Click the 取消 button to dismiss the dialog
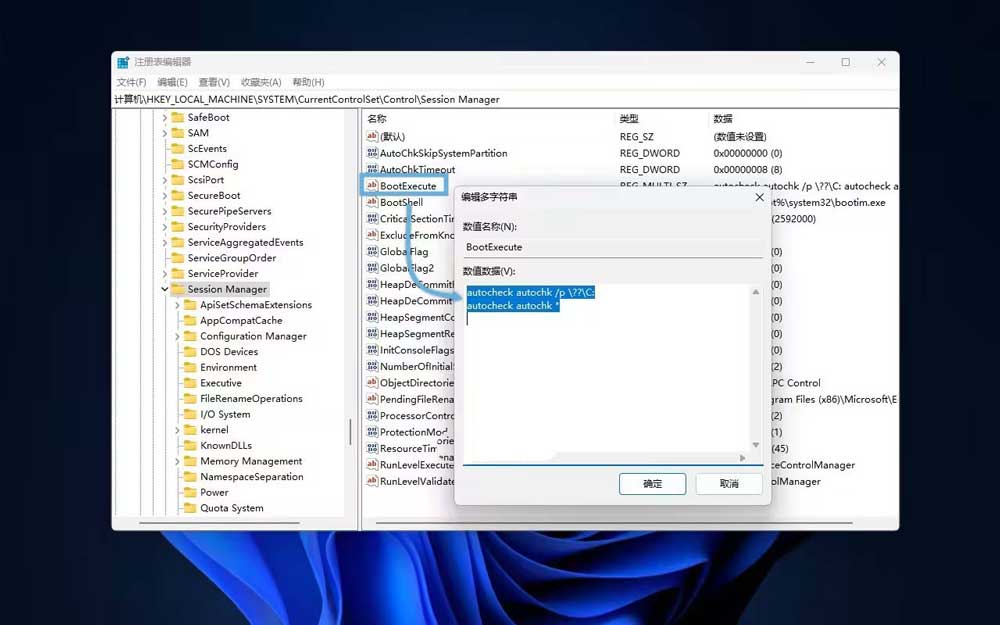The width and height of the screenshot is (1000, 625). click(x=729, y=484)
